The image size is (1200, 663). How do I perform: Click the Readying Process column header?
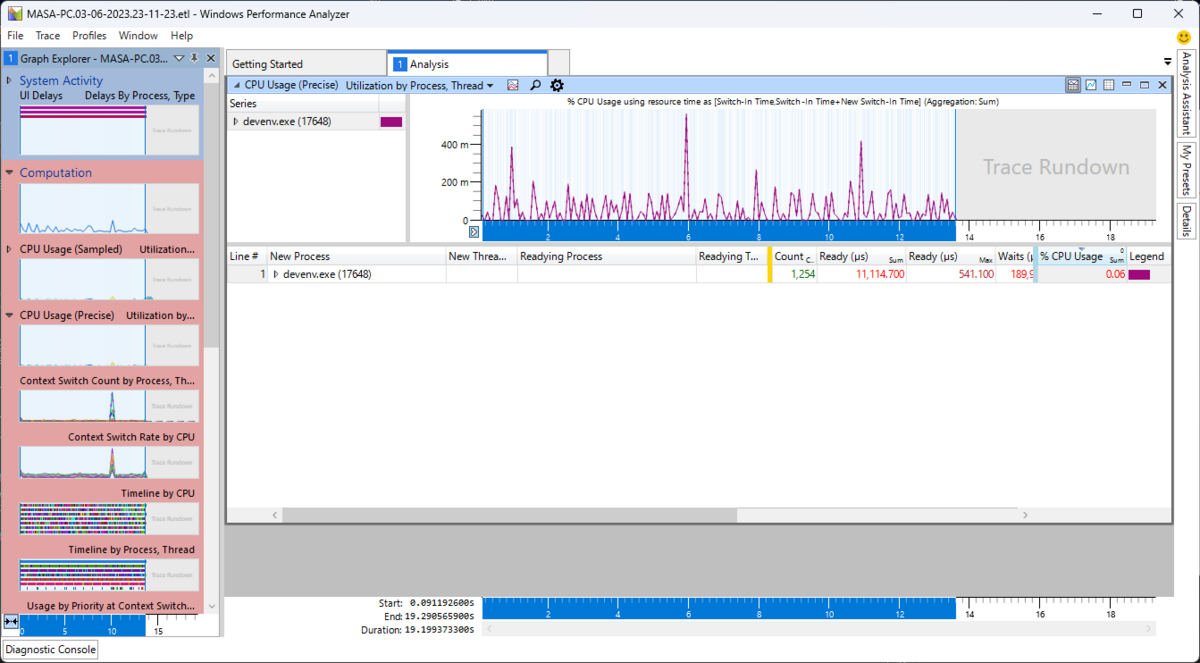[607, 257]
